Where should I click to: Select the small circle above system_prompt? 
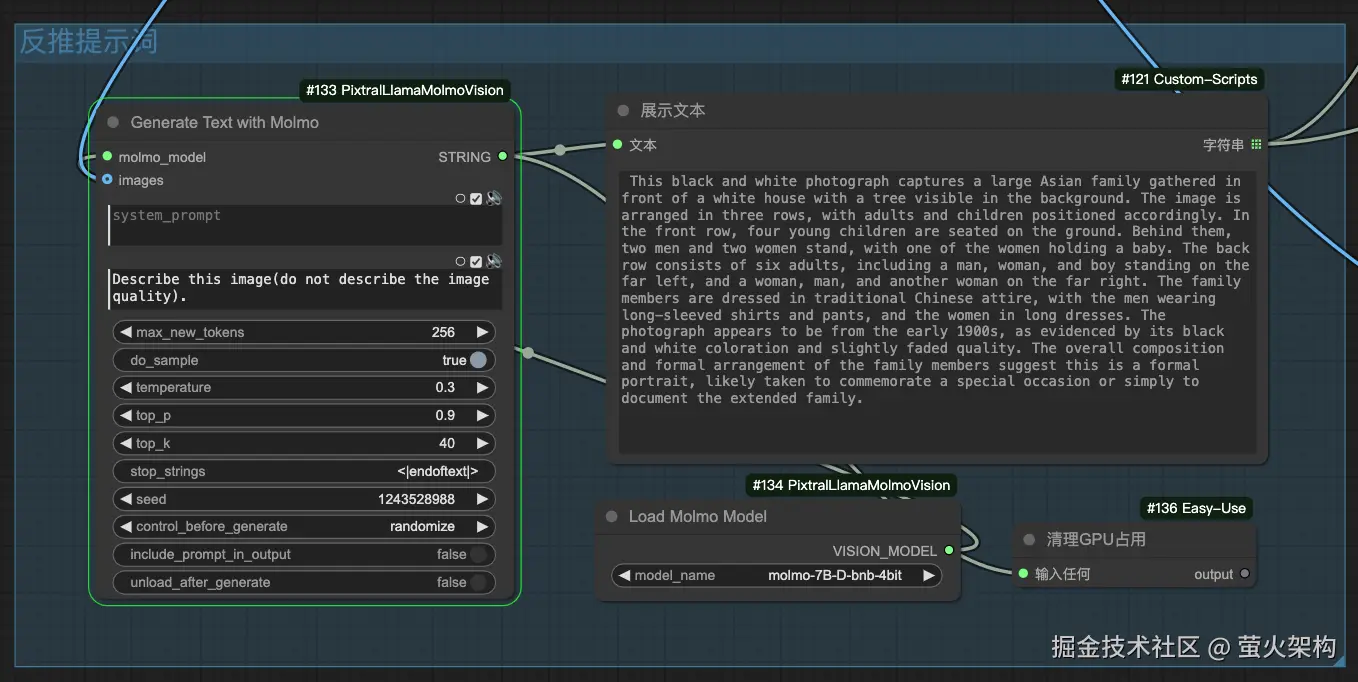tap(460, 199)
